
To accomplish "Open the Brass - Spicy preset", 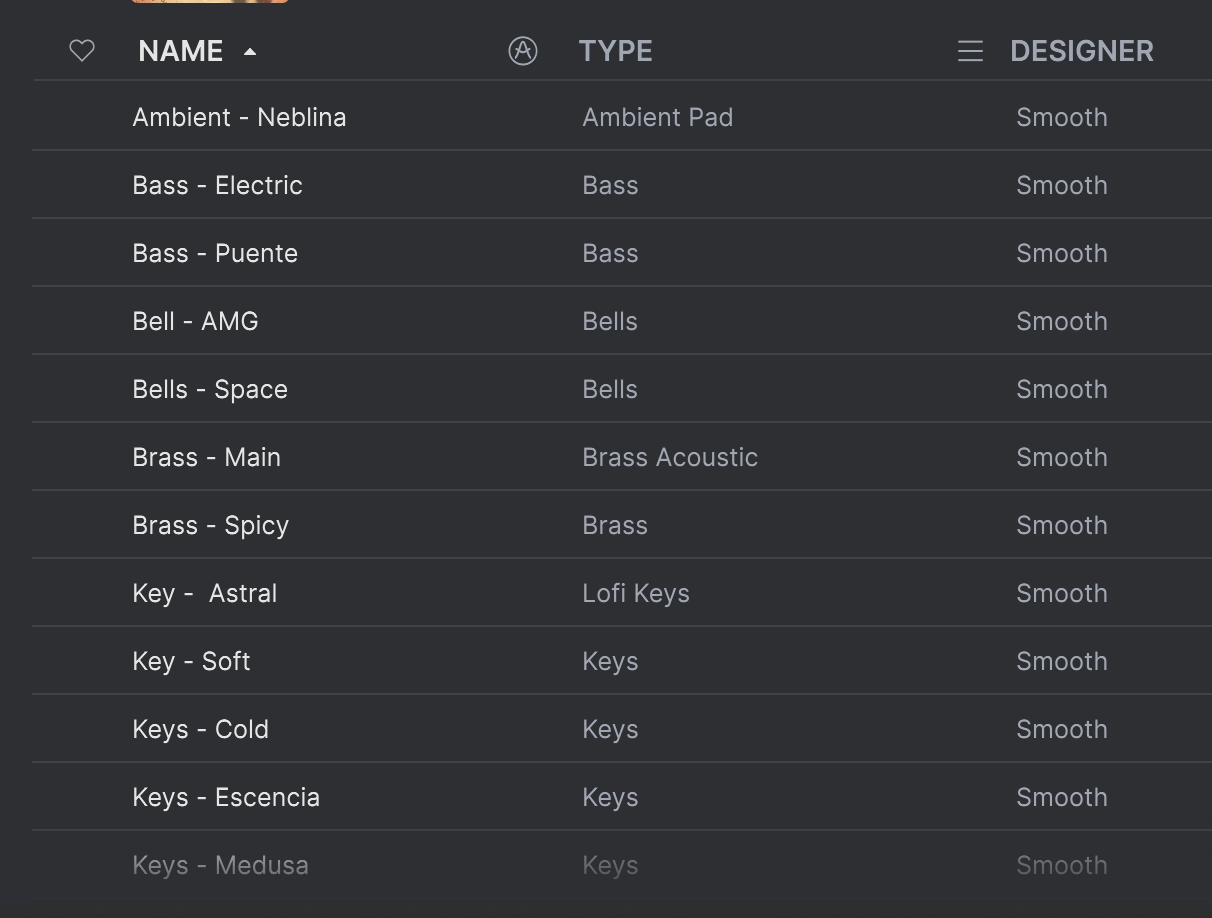I will click(210, 525).
